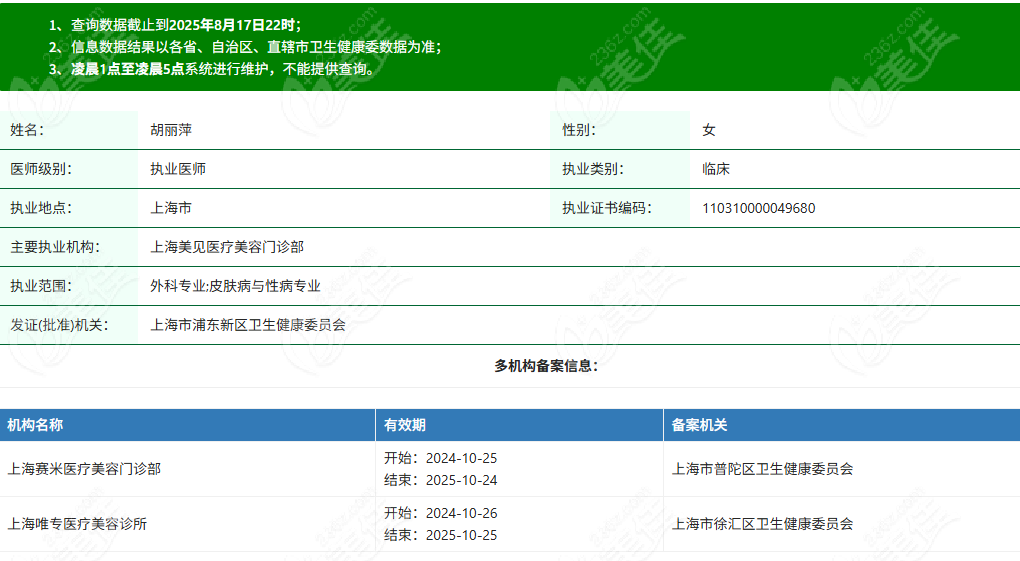Screen dimensions: 1020x561
Task: Select the practice location 上海市
Action: point(171,208)
